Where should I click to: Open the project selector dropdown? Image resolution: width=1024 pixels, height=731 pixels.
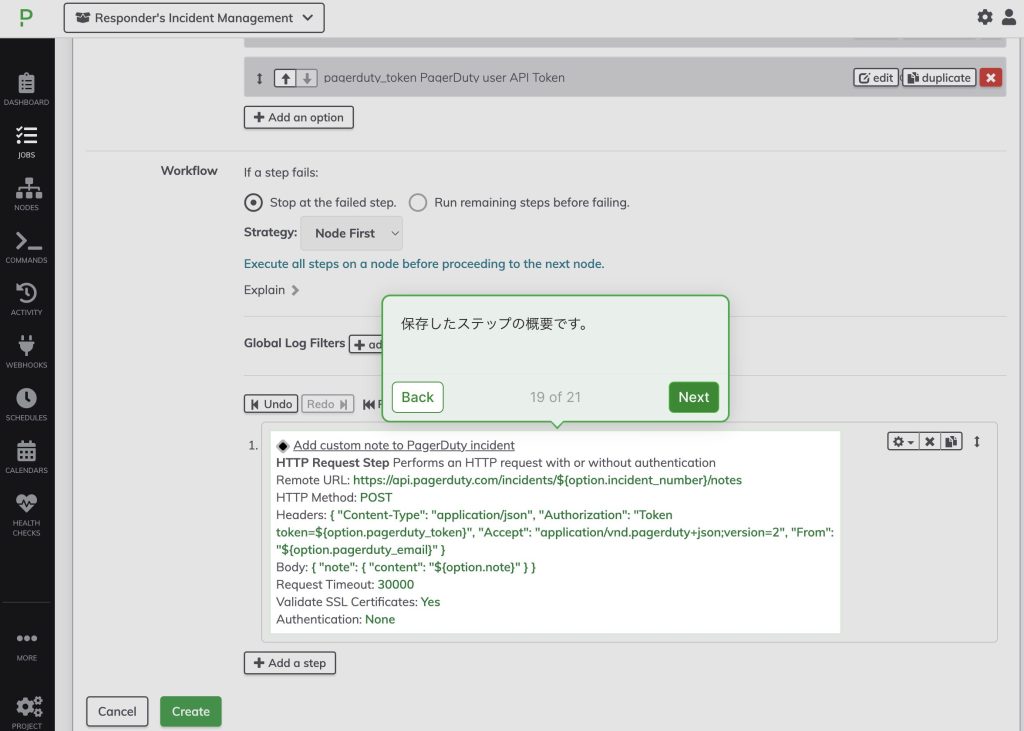click(194, 18)
